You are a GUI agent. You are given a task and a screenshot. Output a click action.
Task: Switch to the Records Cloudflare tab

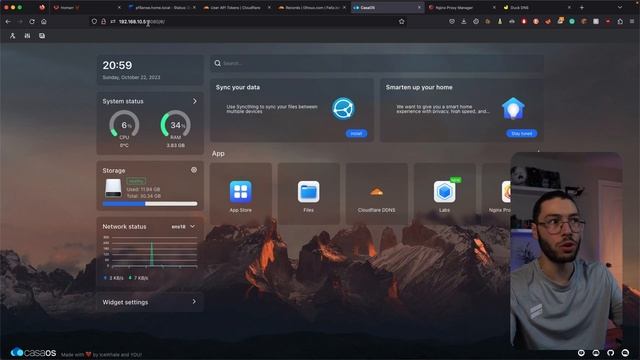pos(311,8)
